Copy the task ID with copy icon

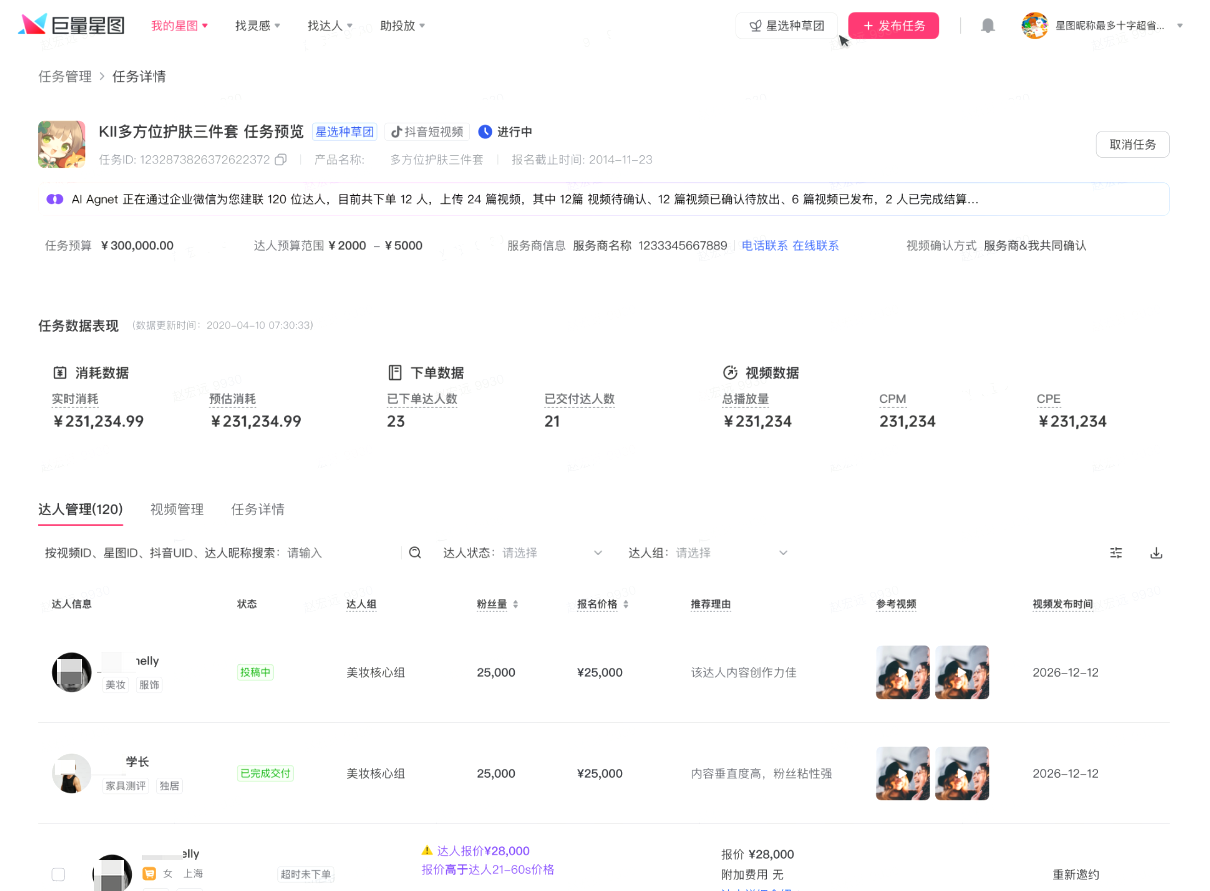(280, 159)
